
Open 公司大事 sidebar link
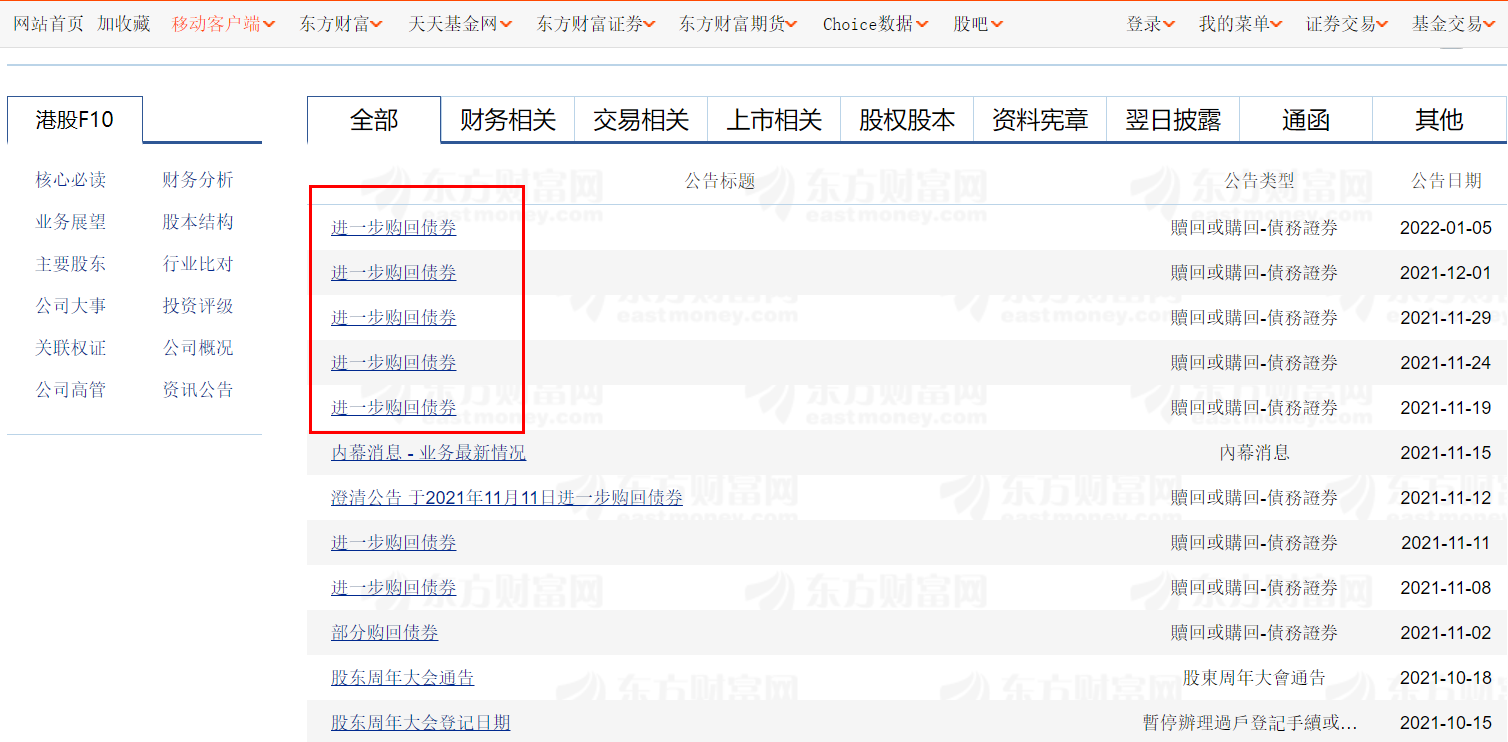point(71,306)
